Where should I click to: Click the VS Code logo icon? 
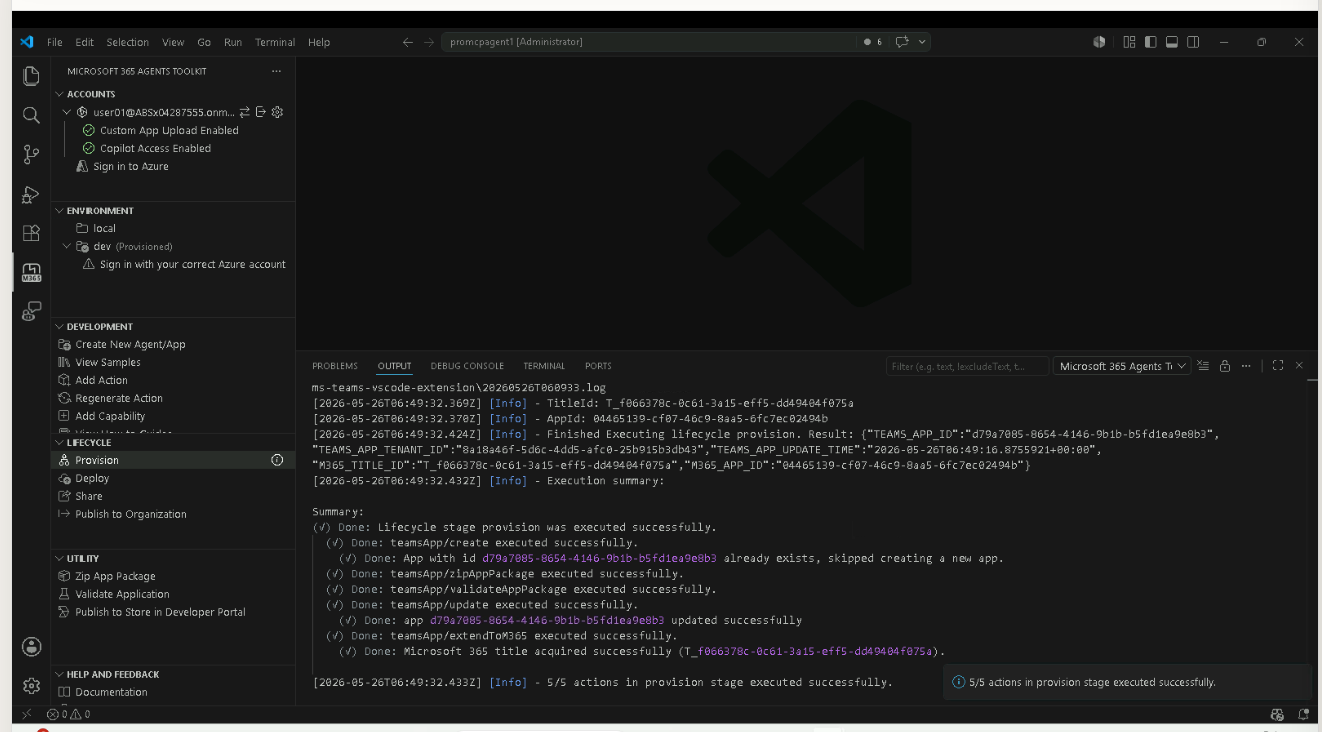pos(27,42)
